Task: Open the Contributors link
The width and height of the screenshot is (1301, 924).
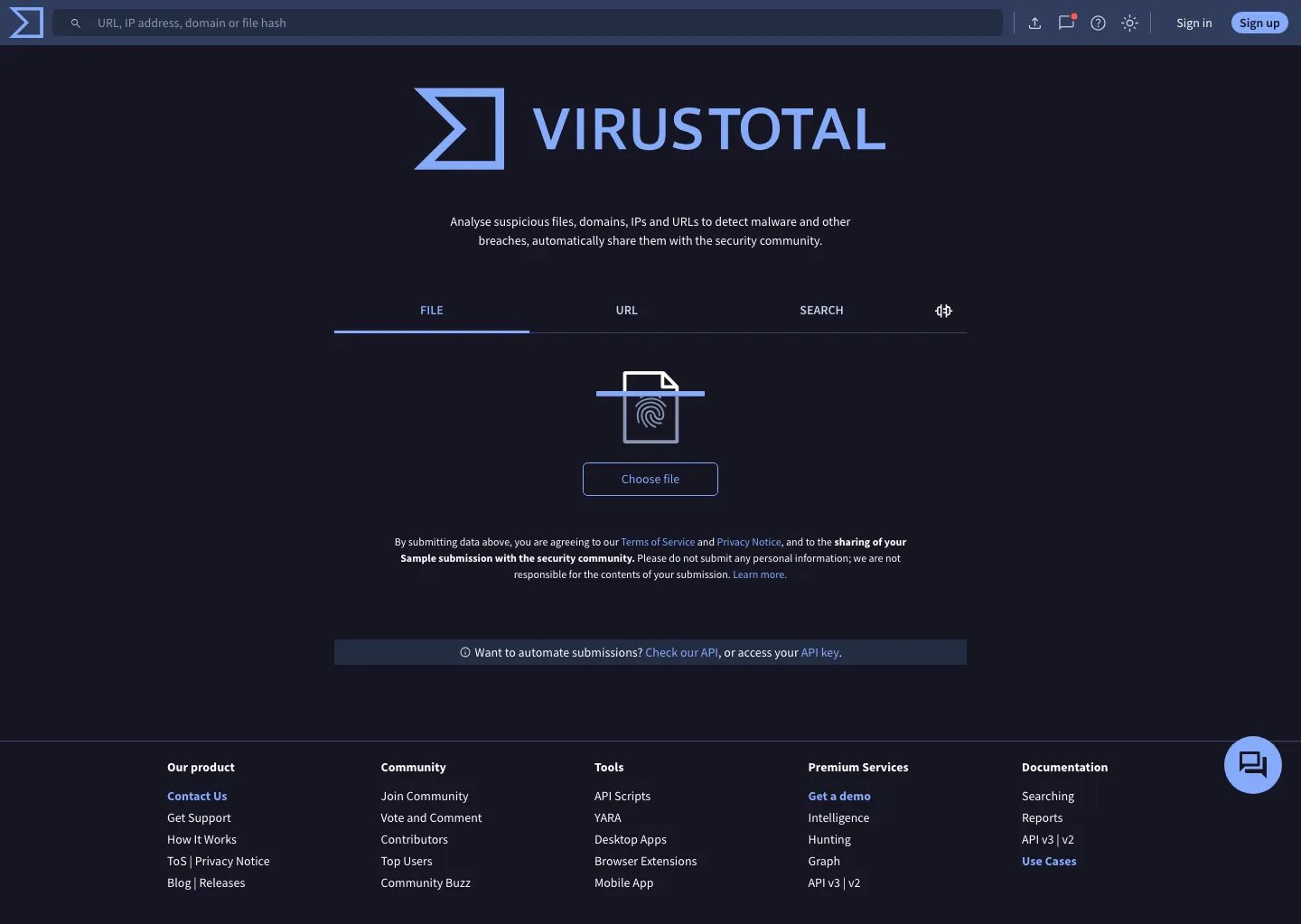Action: (414, 840)
